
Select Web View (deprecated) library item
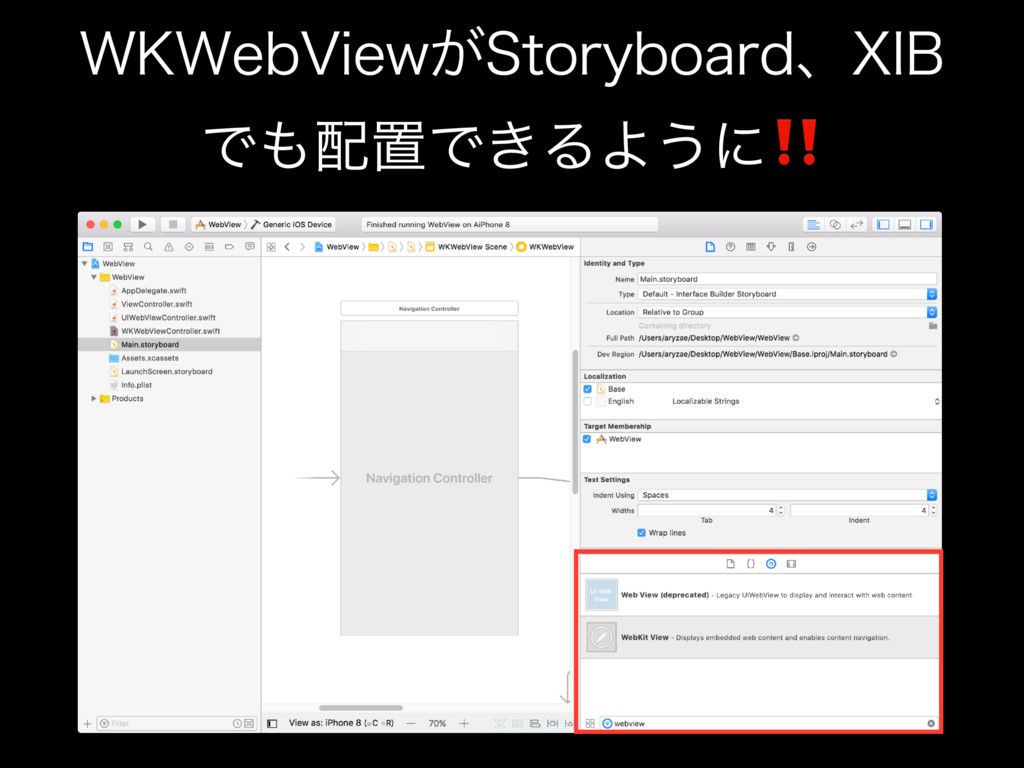click(x=760, y=595)
